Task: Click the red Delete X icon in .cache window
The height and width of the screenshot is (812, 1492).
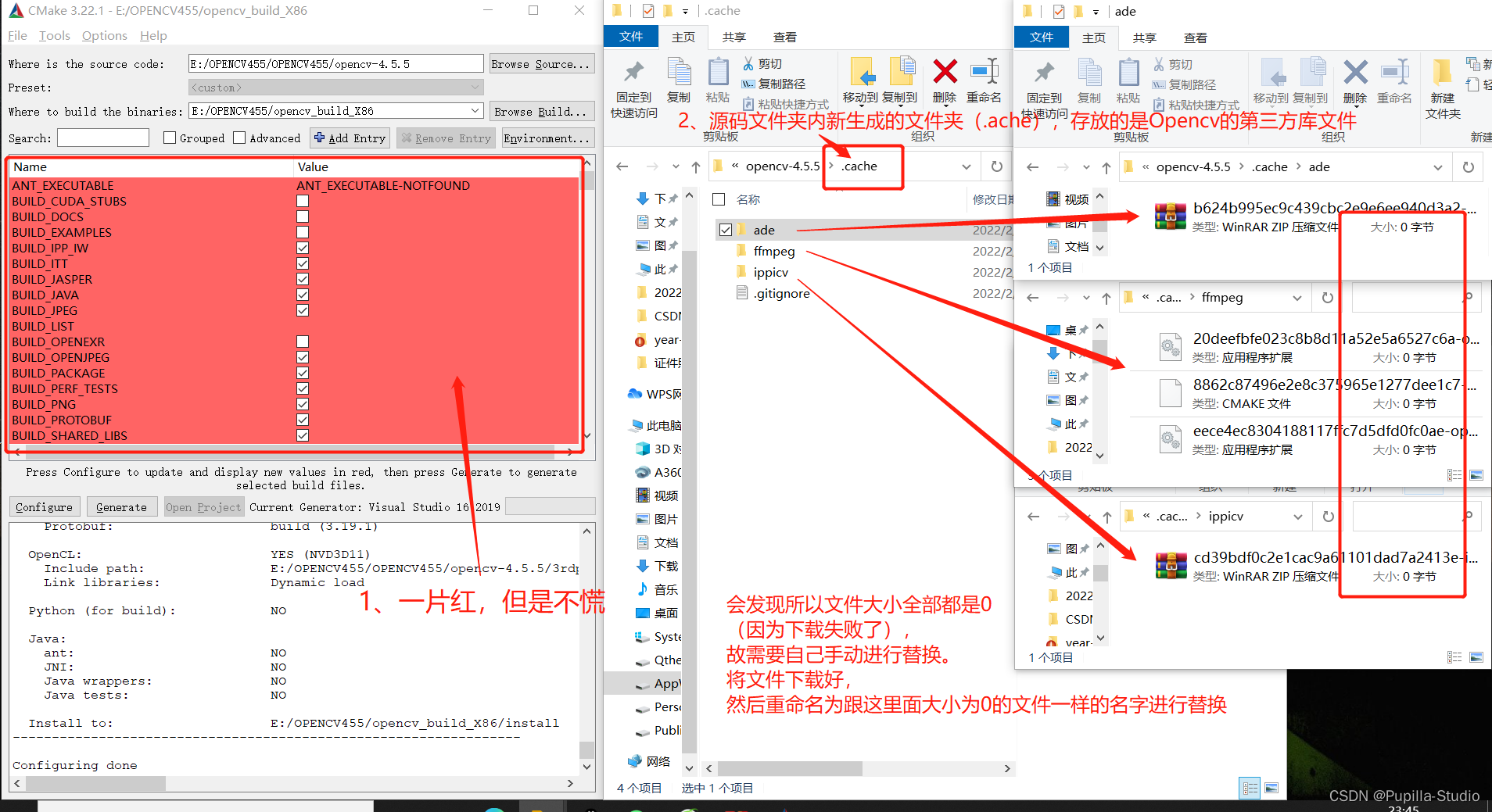Action: point(945,72)
